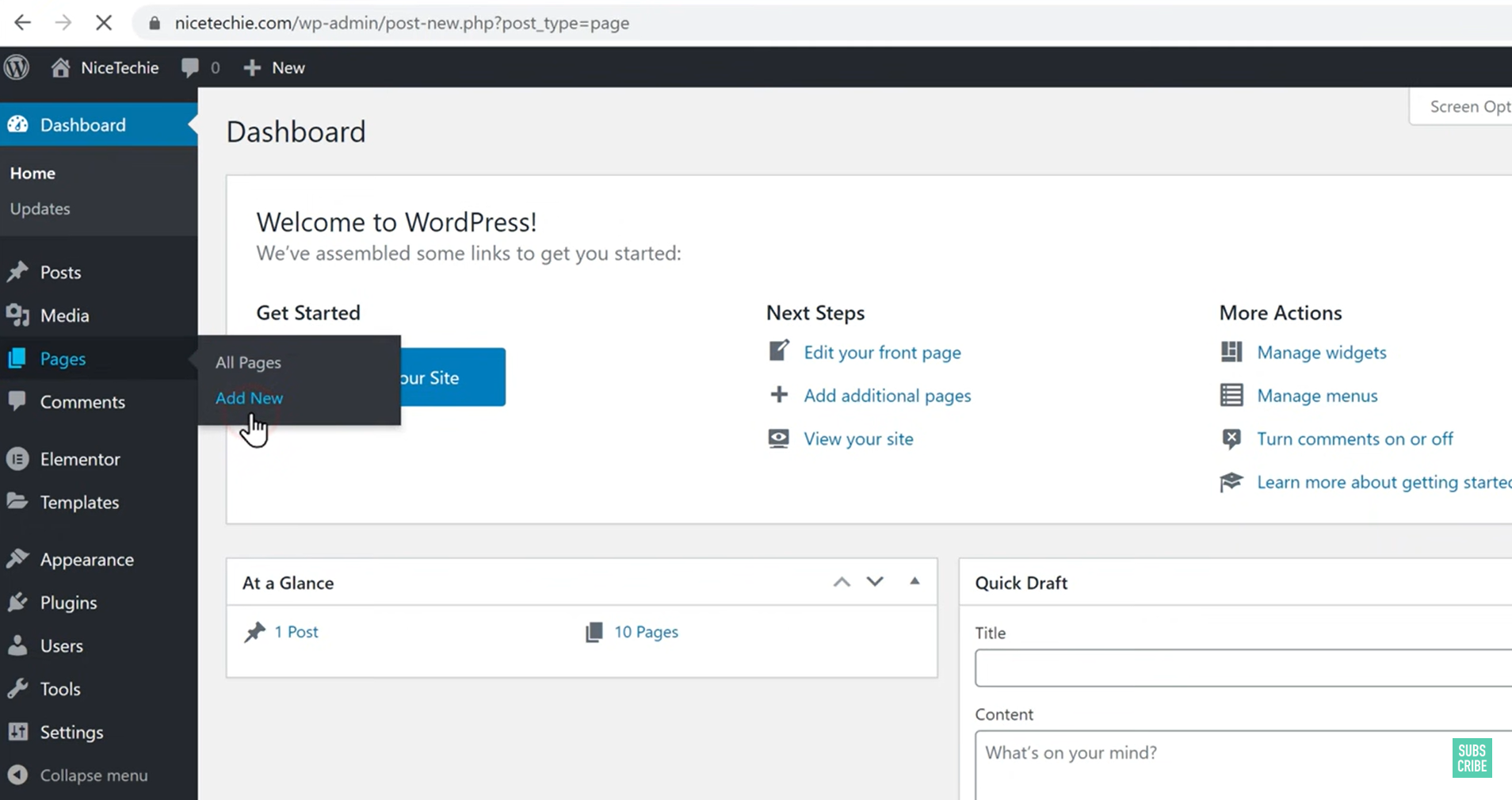Image resolution: width=1512 pixels, height=800 pixels.
Task: Click the Comments icon in sidebar
Action: pyautogui.click(x=17, y=401)
